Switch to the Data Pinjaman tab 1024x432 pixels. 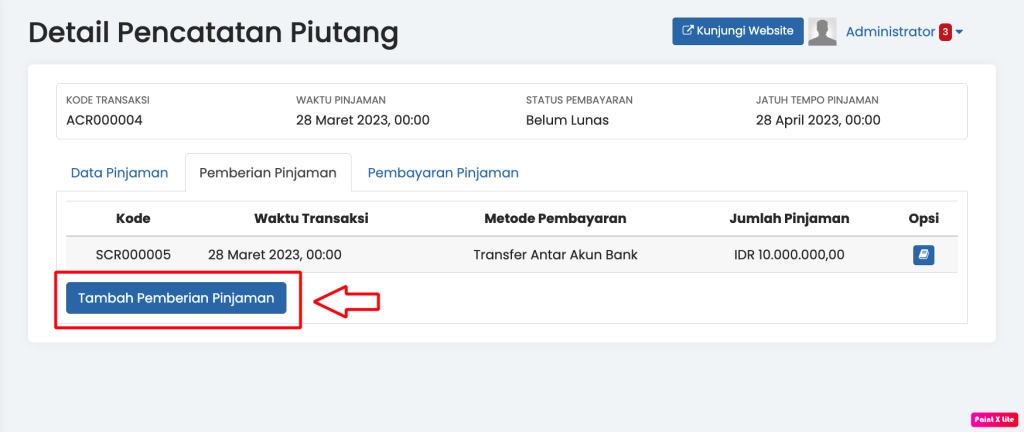(120, 173)
